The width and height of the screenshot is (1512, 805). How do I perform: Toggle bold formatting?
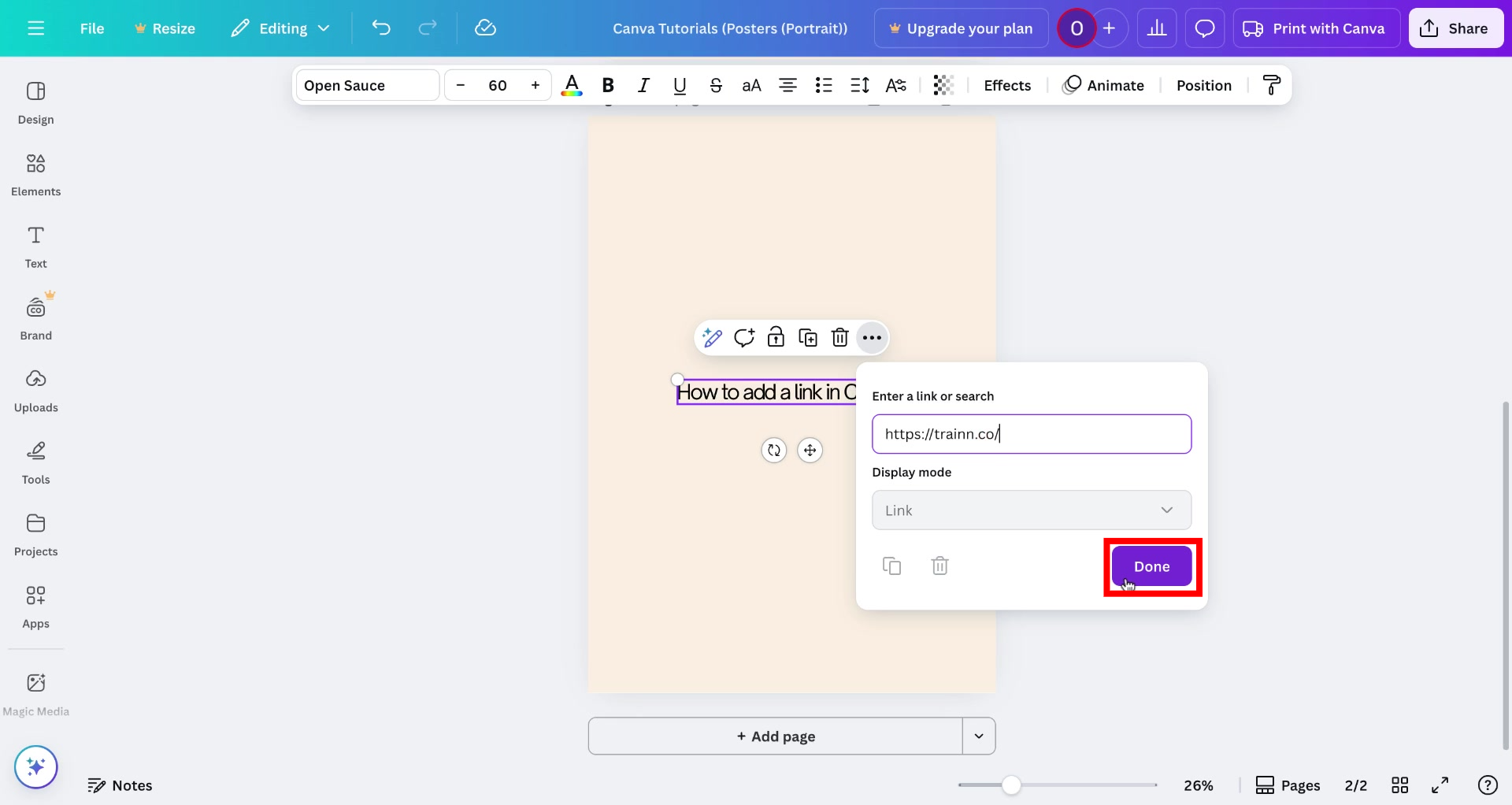[607, 85]
